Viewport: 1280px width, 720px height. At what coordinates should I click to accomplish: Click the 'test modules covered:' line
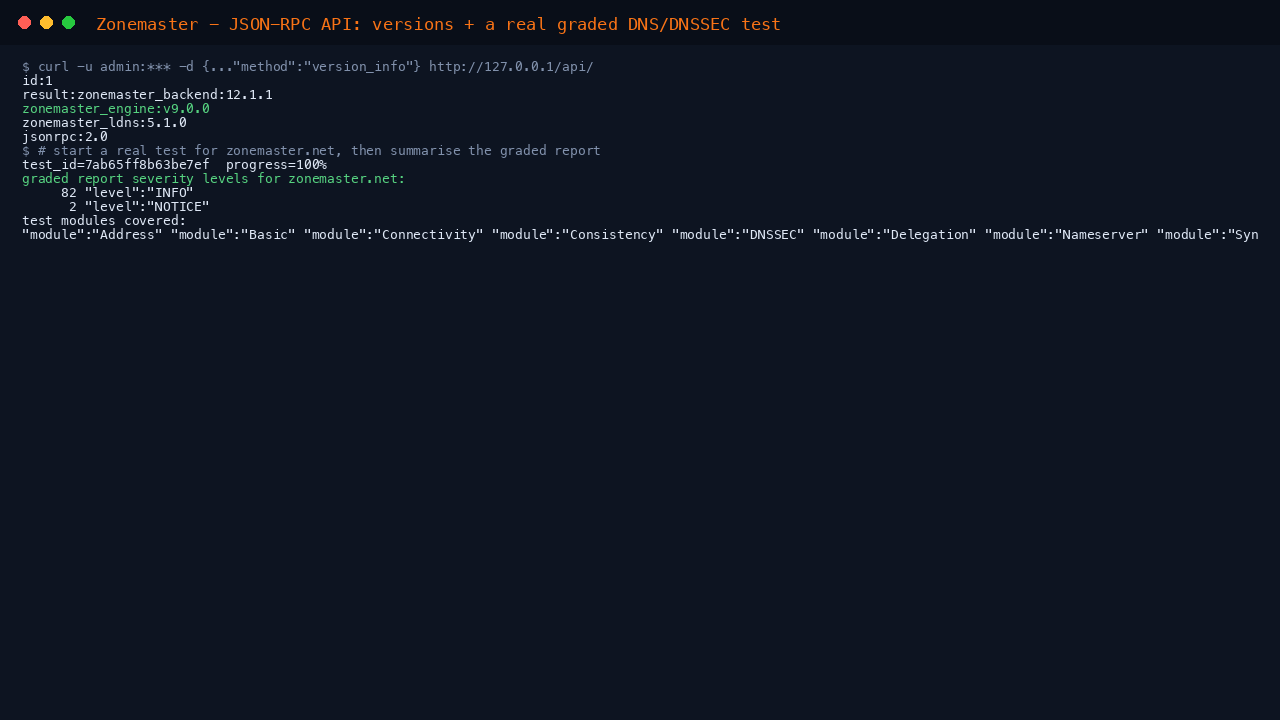[x=104, y=221]
